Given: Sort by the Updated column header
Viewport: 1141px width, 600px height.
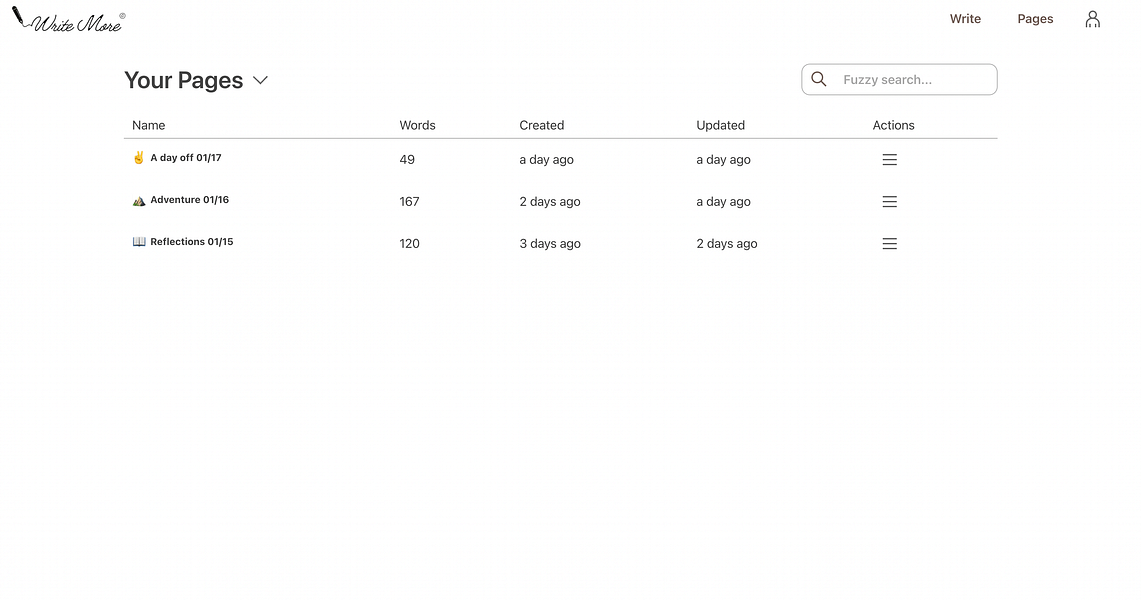Looking at the screenshot, I should click(x=720, y=125).
